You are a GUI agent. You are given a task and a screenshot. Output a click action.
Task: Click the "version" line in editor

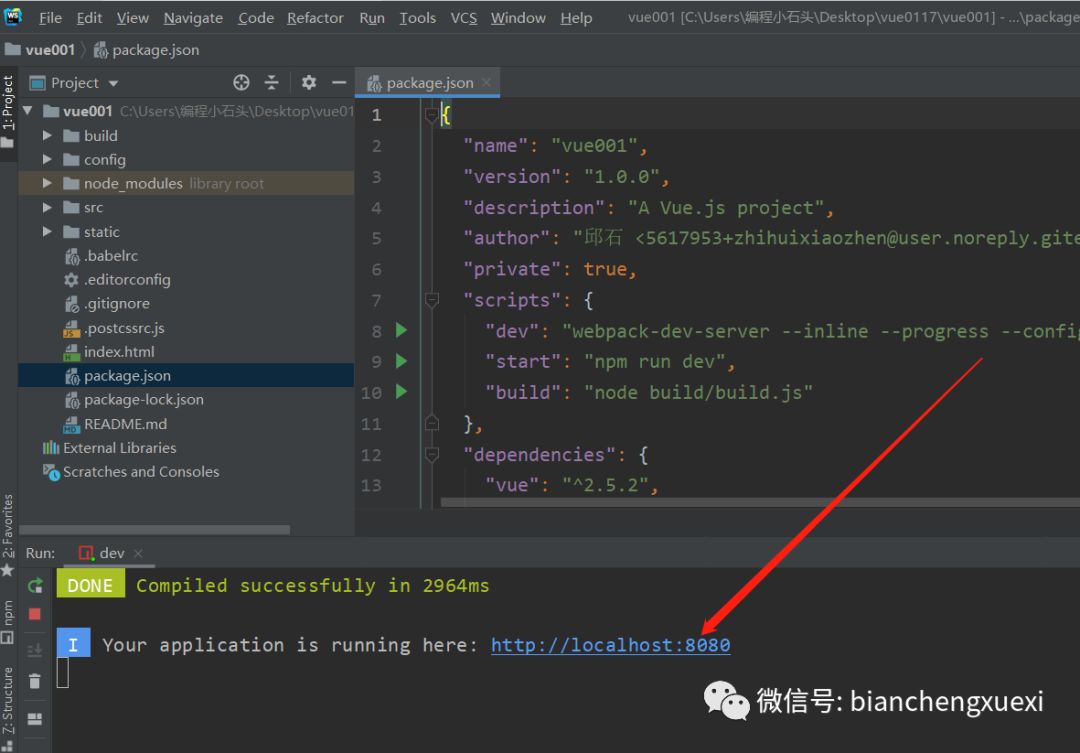(566, 176)
